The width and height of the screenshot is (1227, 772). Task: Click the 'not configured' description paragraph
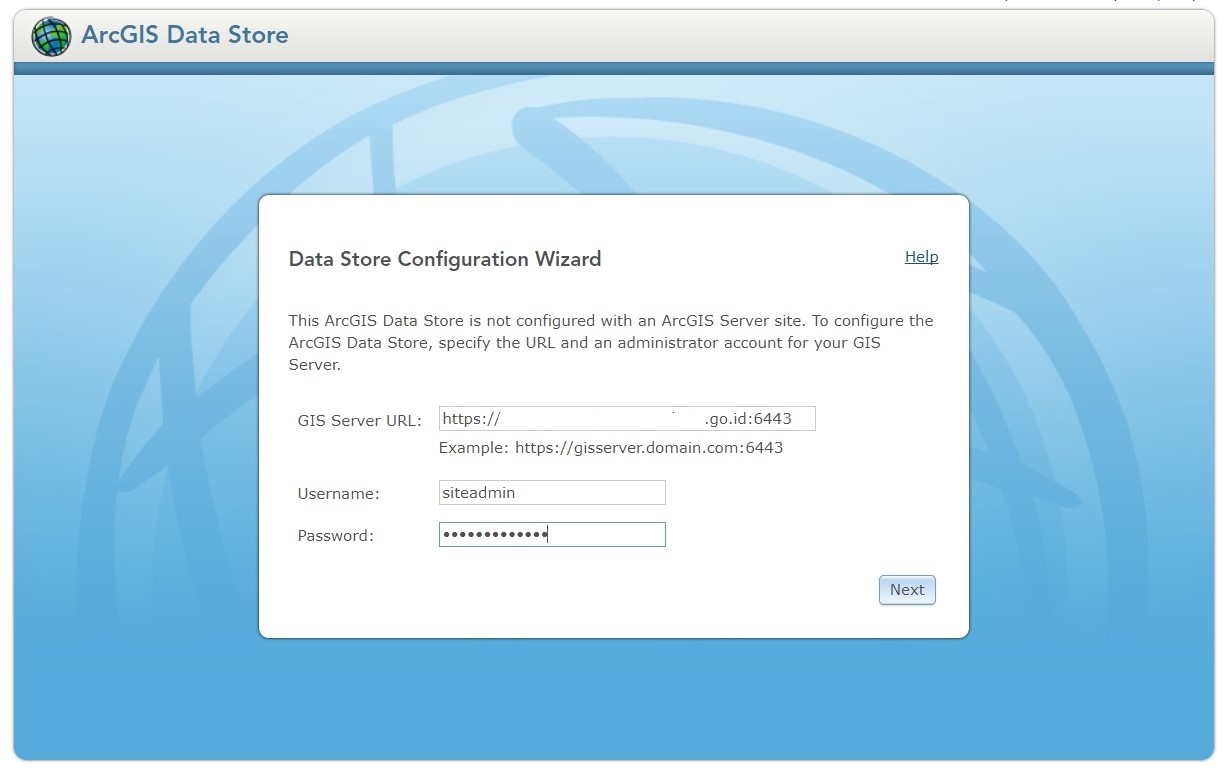point(611,343)
